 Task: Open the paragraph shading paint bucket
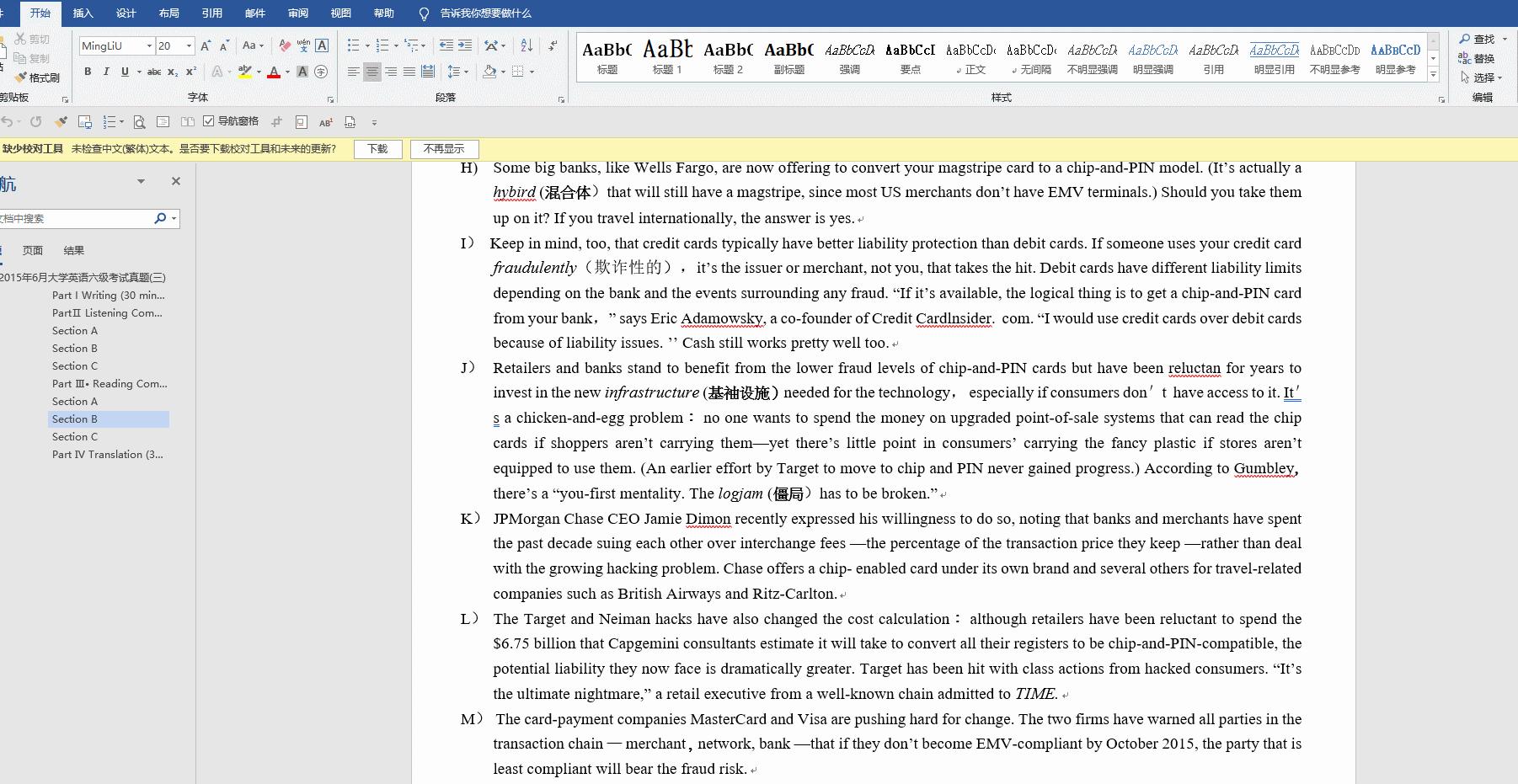[x=489, y=72]
